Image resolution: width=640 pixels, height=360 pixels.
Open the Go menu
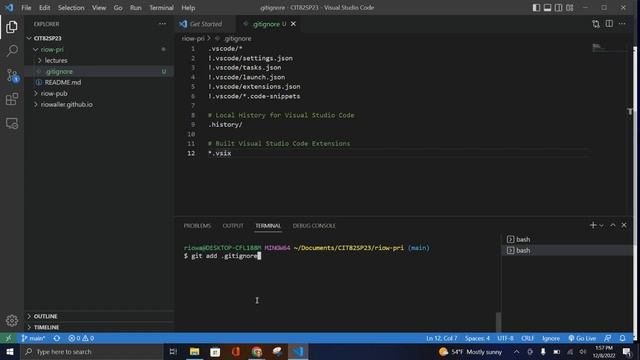point(118,8)
